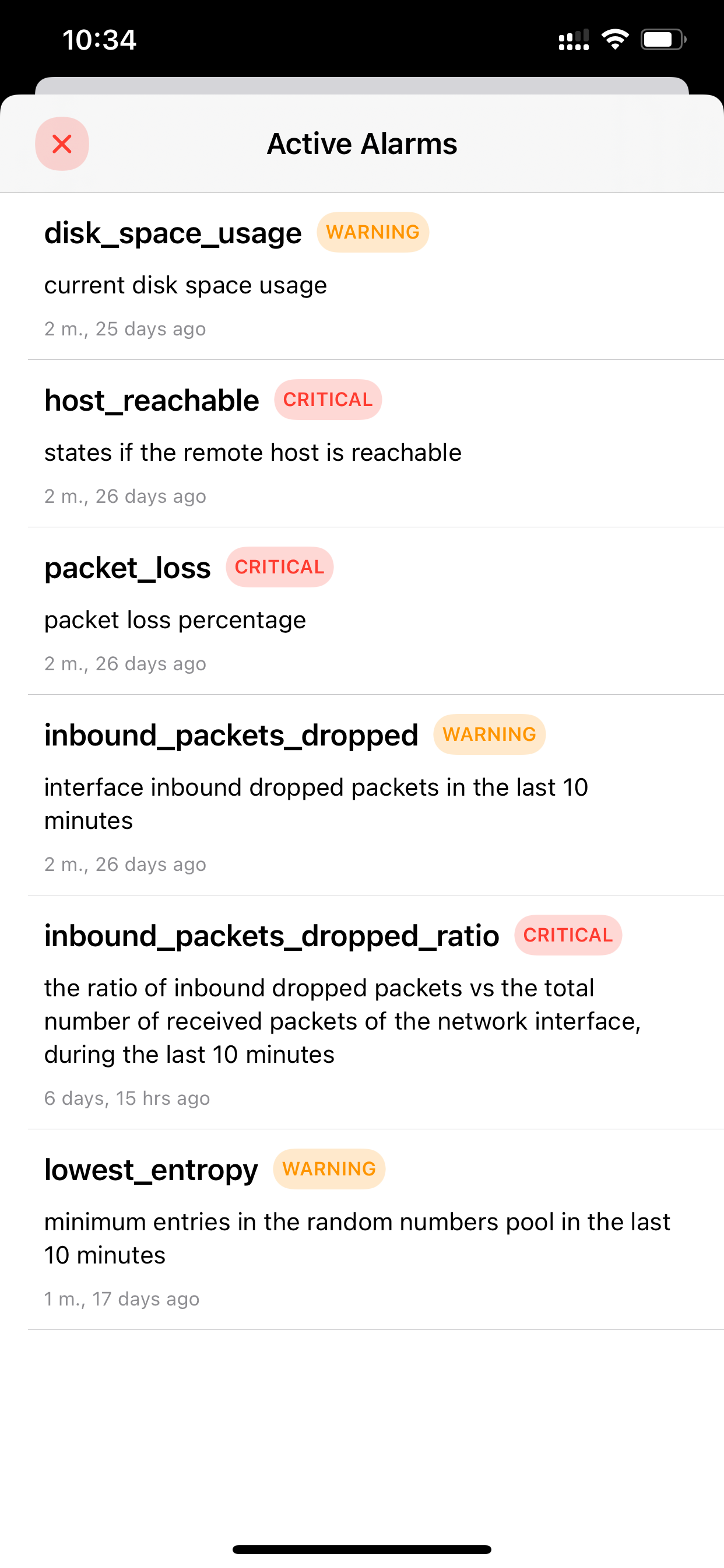
Task: Tap the CRITICAL badge next to host_reachable
Action: point(328,400)
